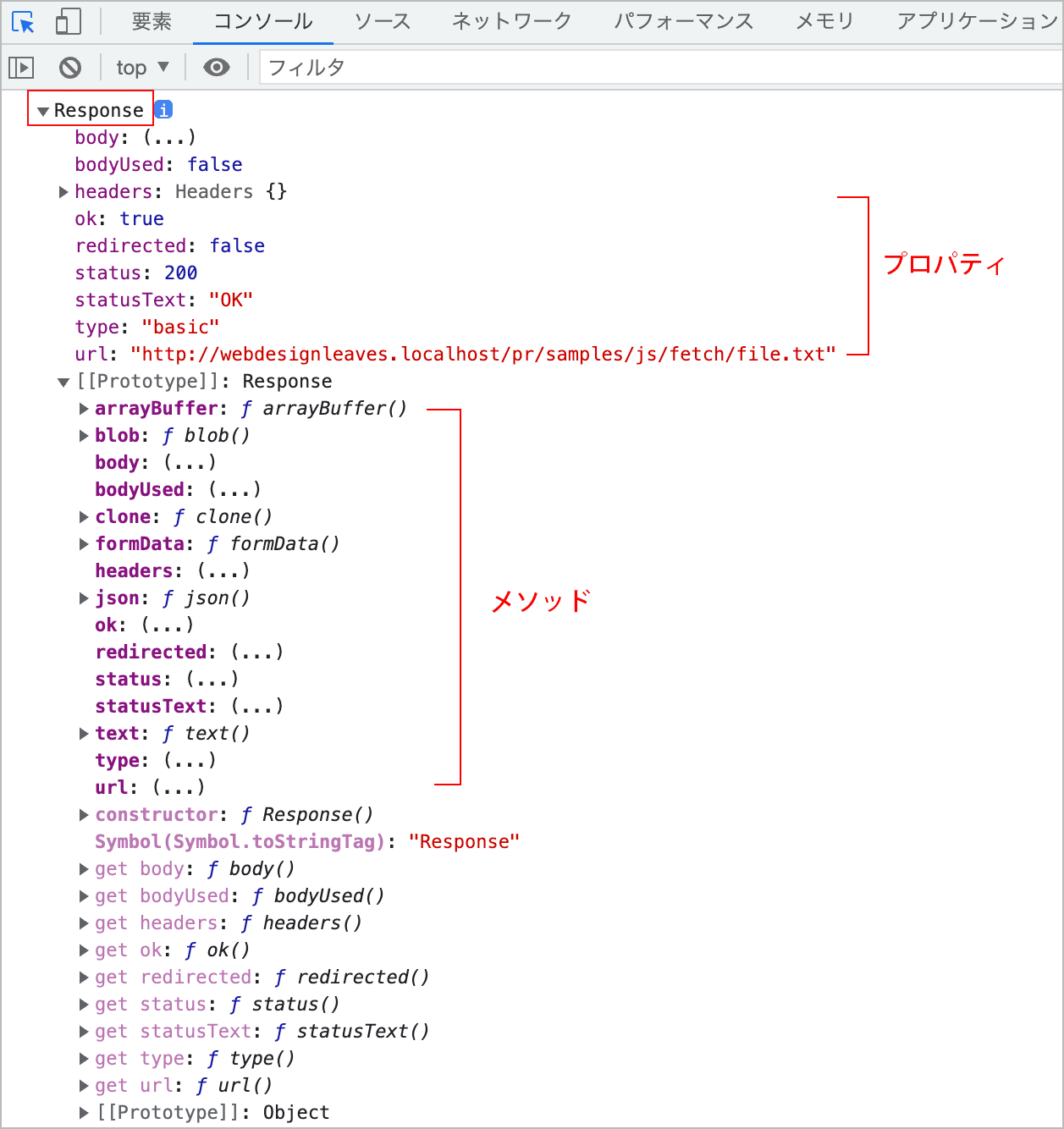Open the top context dropdown
The height and width of the screenshot is (1129, 1064).
click(x=142, y=67)
